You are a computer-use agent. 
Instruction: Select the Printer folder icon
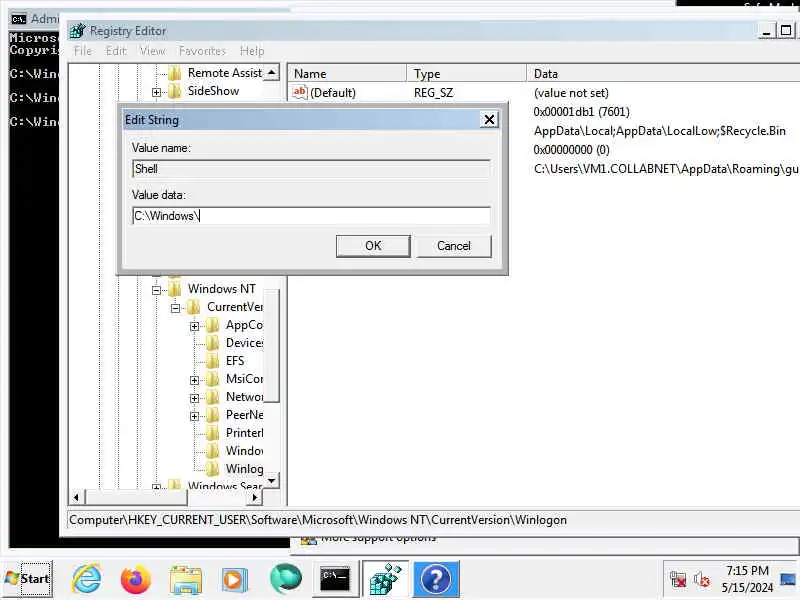(213, 433)
